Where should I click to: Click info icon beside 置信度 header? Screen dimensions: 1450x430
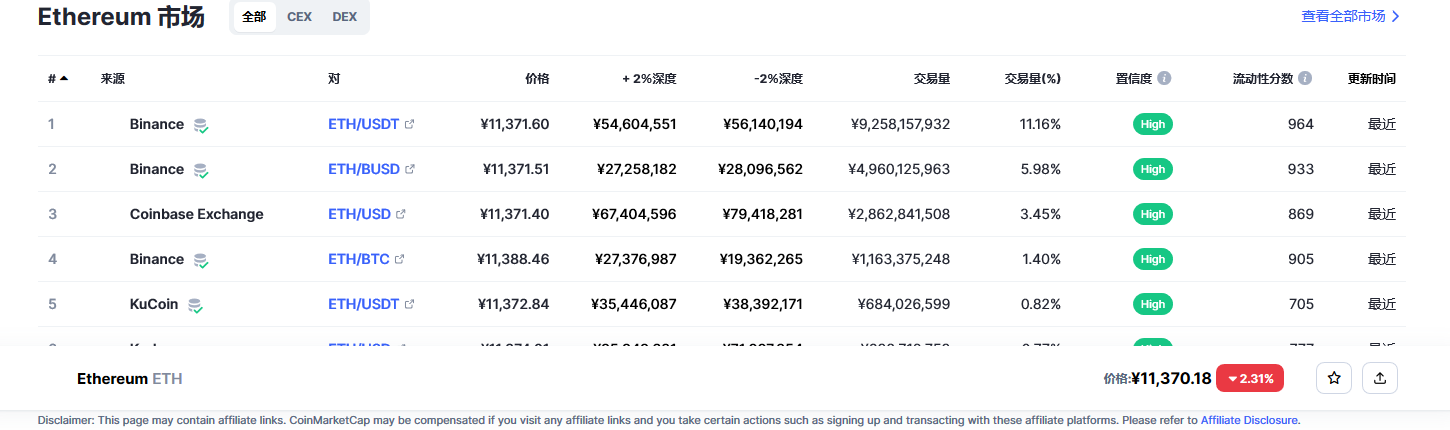1164,78
